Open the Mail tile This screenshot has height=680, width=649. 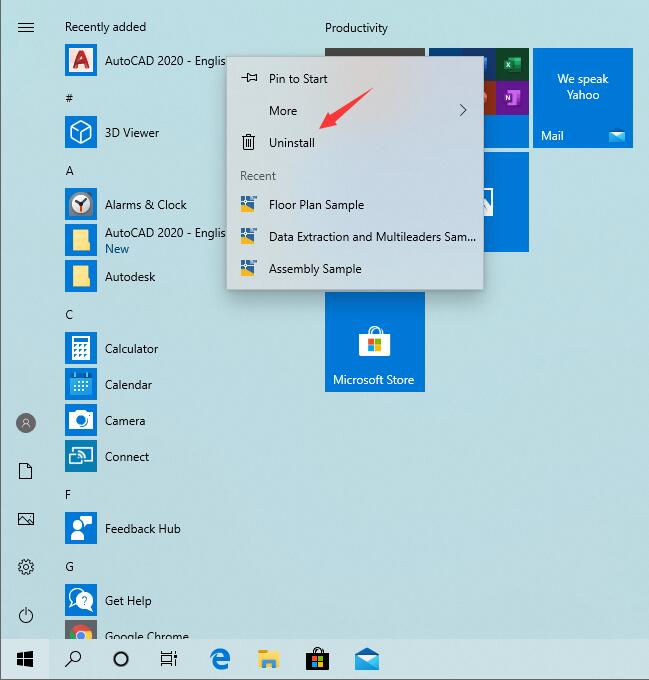pos(583,98)
